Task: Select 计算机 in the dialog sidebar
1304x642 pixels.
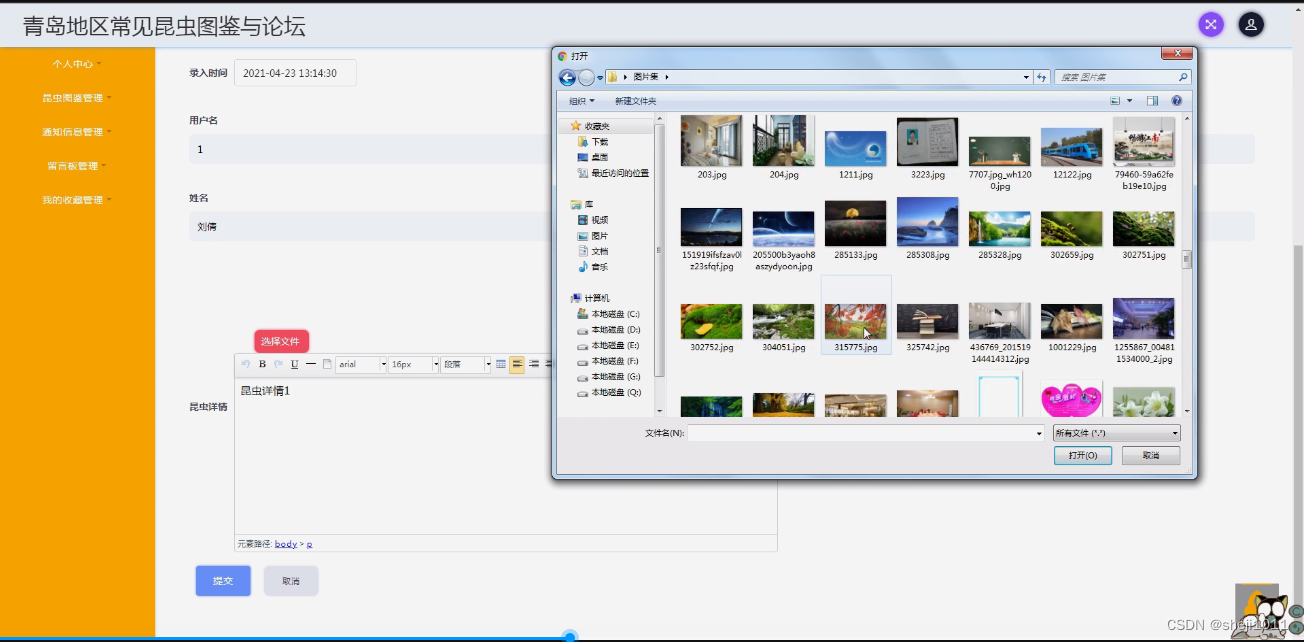Action: pos(599,297)
